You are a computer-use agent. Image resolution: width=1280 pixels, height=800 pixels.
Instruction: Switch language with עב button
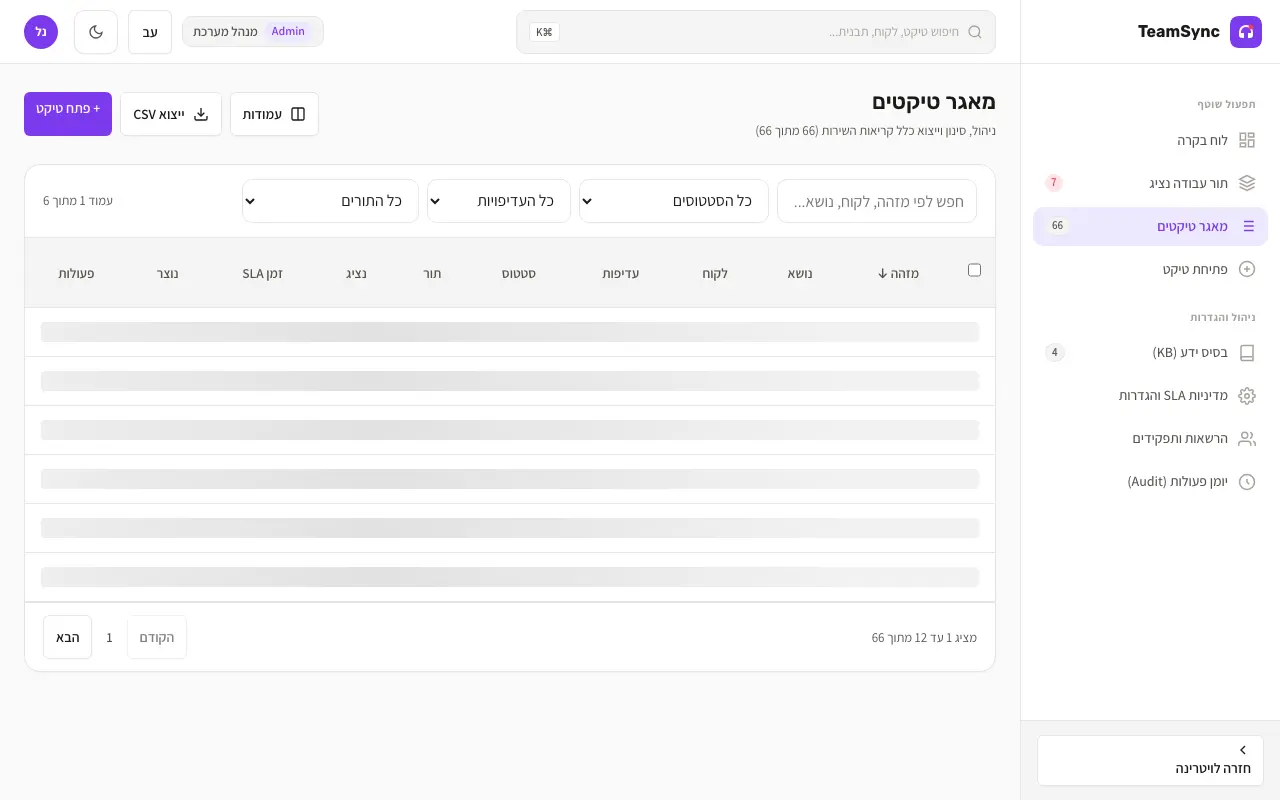(150, 32)
